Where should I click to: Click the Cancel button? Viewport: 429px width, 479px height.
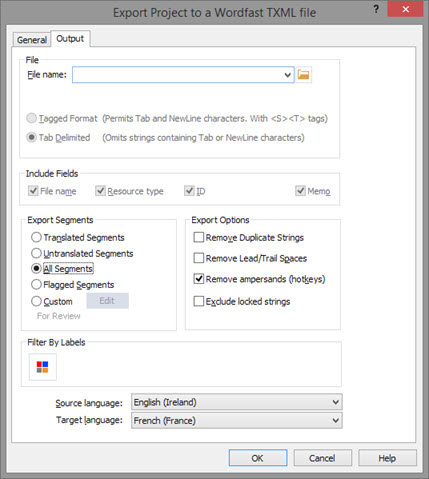point(322,458)
